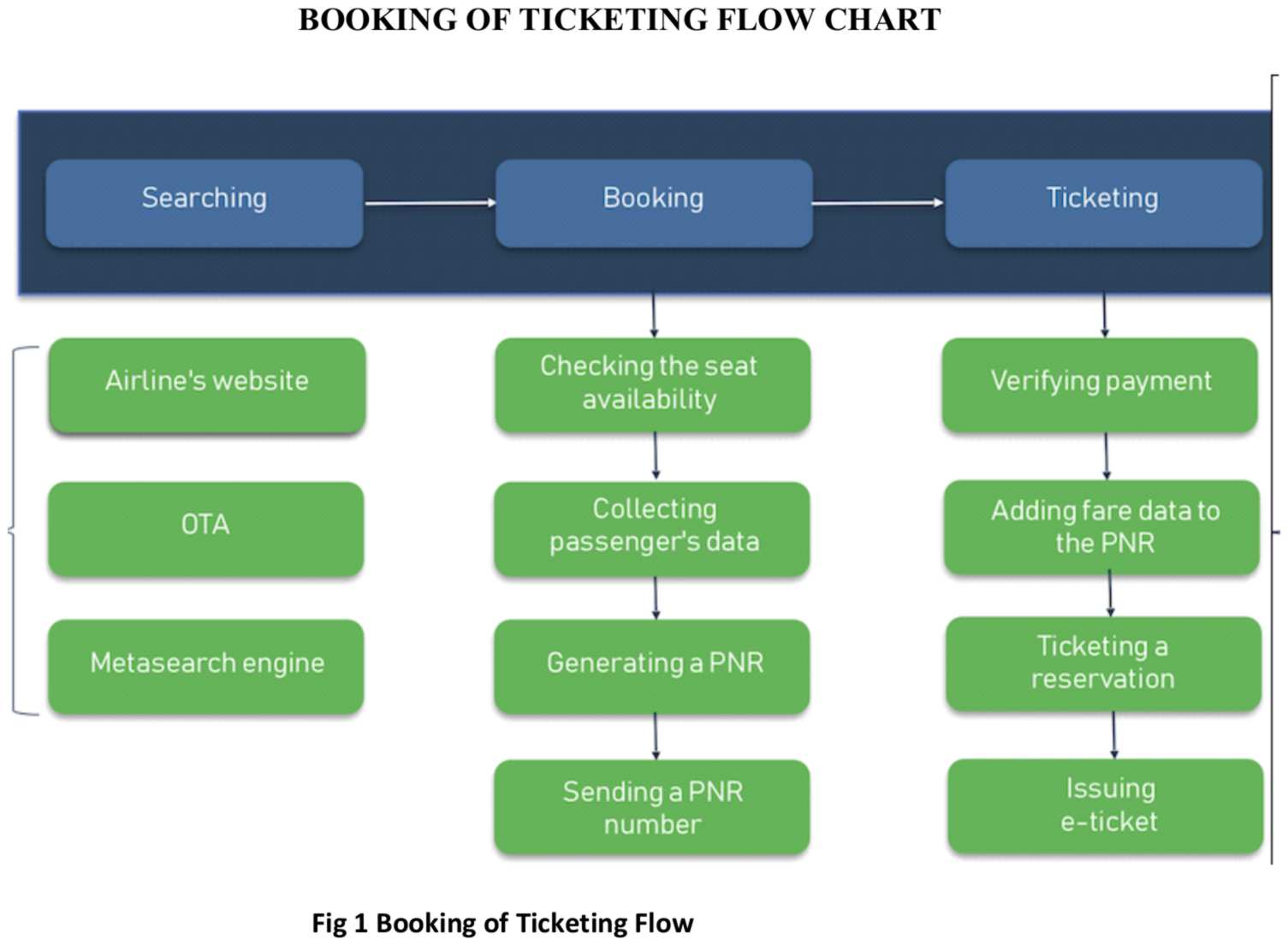Click the OTA green box
This screenshot has height=940, width=1288.
(x=205, y=528)
